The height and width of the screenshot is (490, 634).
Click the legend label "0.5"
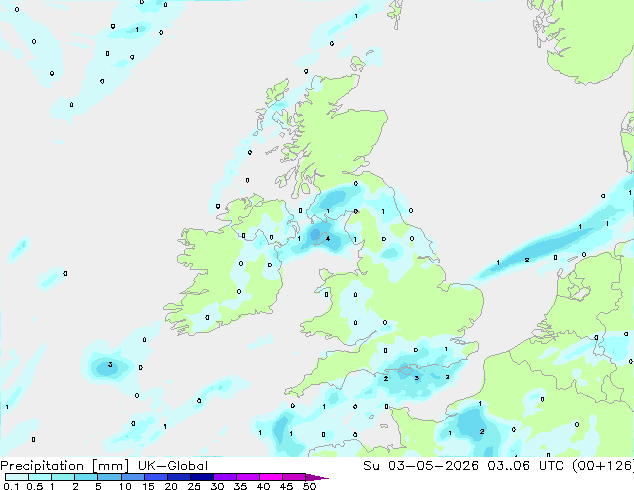coord(35,486)
